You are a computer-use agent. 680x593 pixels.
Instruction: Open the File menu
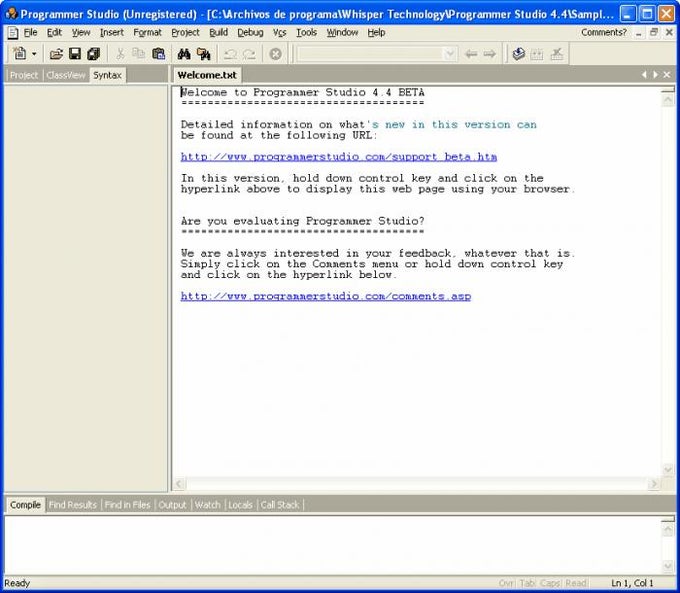point(30,33)
